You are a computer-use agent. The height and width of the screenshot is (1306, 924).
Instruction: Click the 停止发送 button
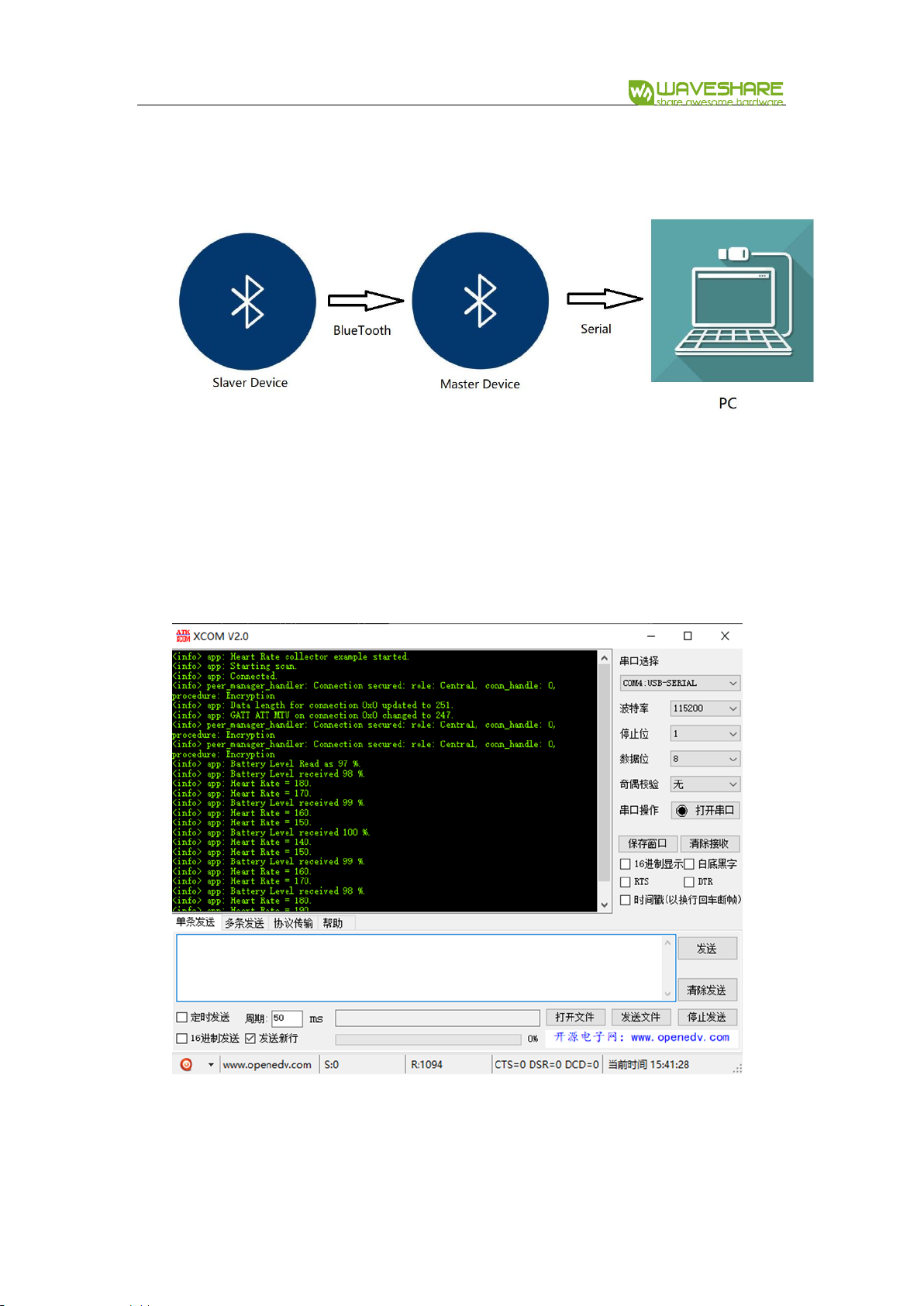point(707,1017)
